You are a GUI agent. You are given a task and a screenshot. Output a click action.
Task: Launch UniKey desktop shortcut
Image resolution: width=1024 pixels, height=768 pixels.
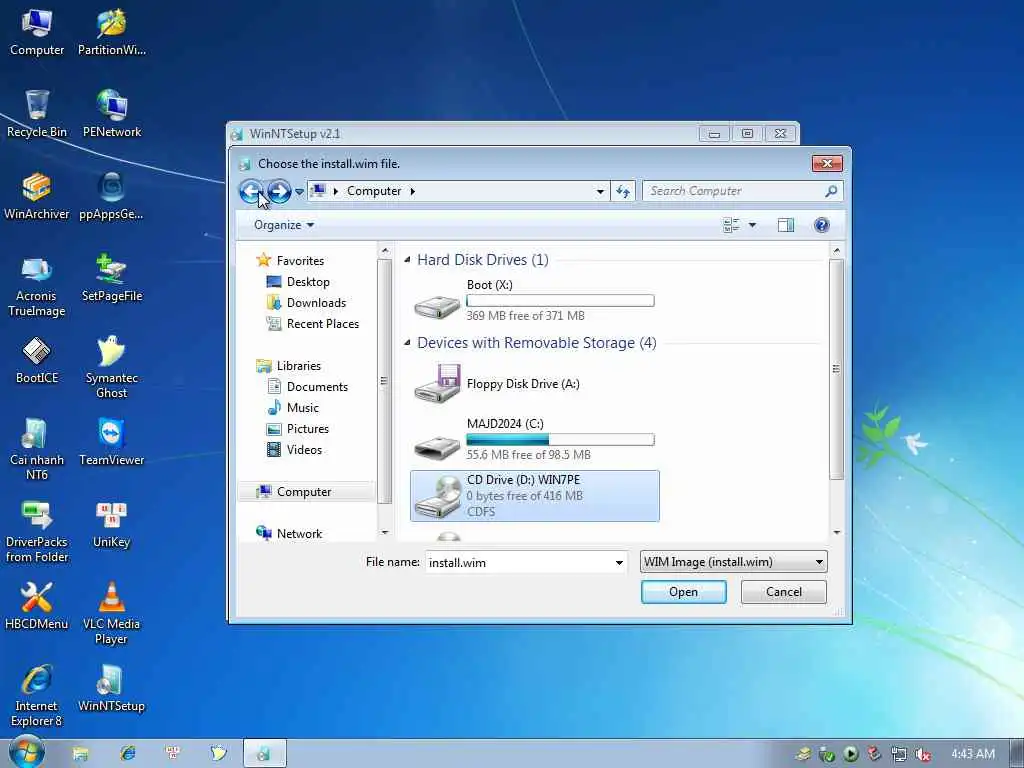pos(112,524)
